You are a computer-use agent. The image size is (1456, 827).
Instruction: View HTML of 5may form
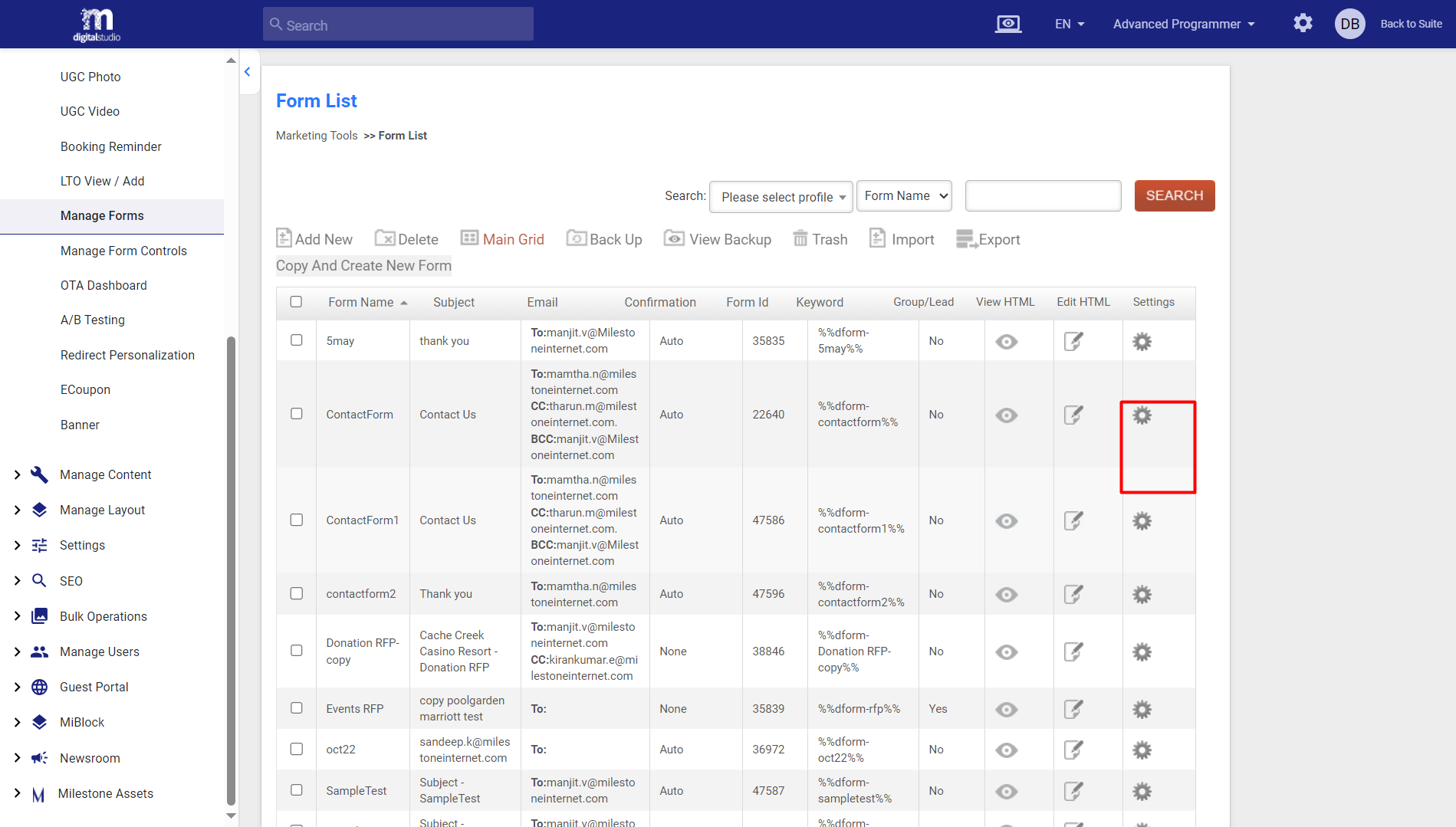coord(1007,341)
